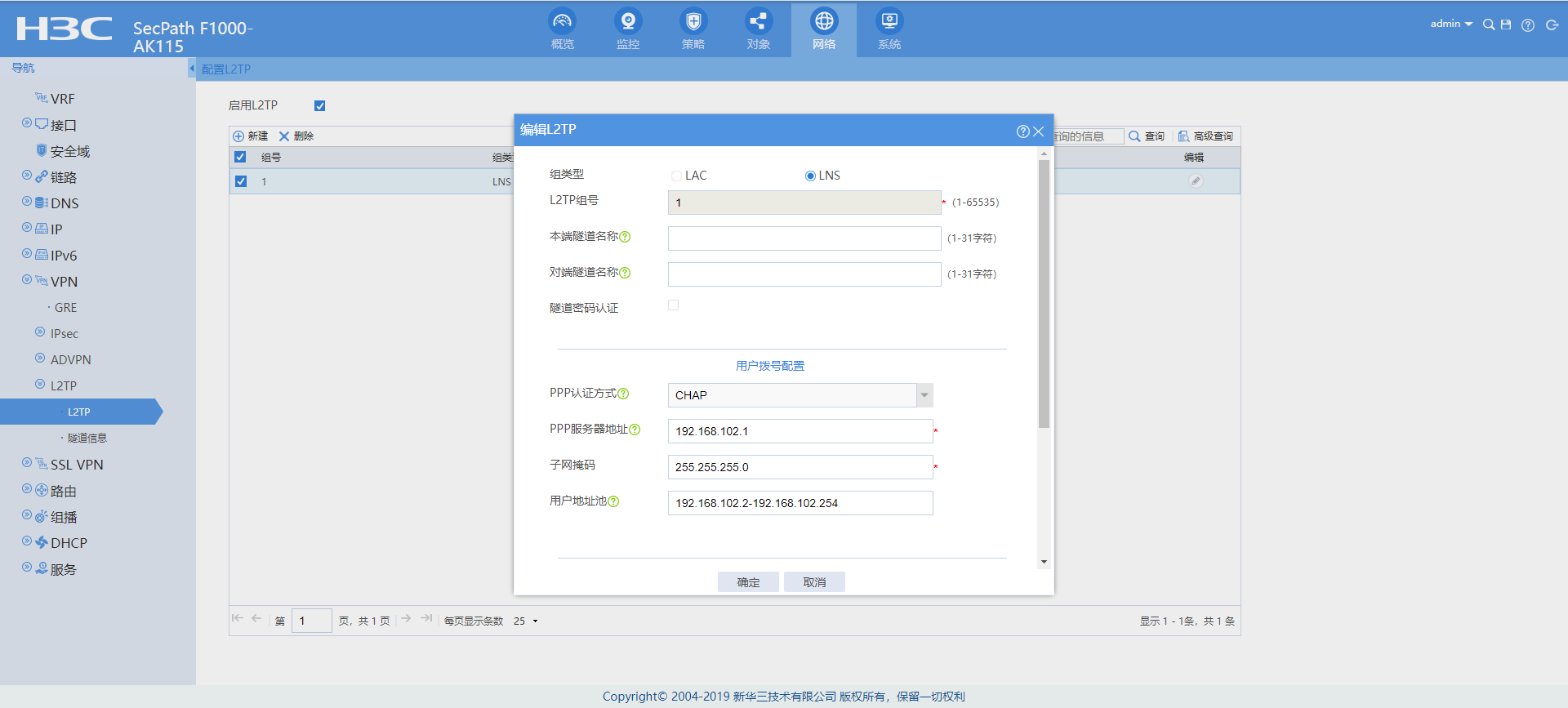Expand the SSL VPN tree node

[x=27, y=463]
